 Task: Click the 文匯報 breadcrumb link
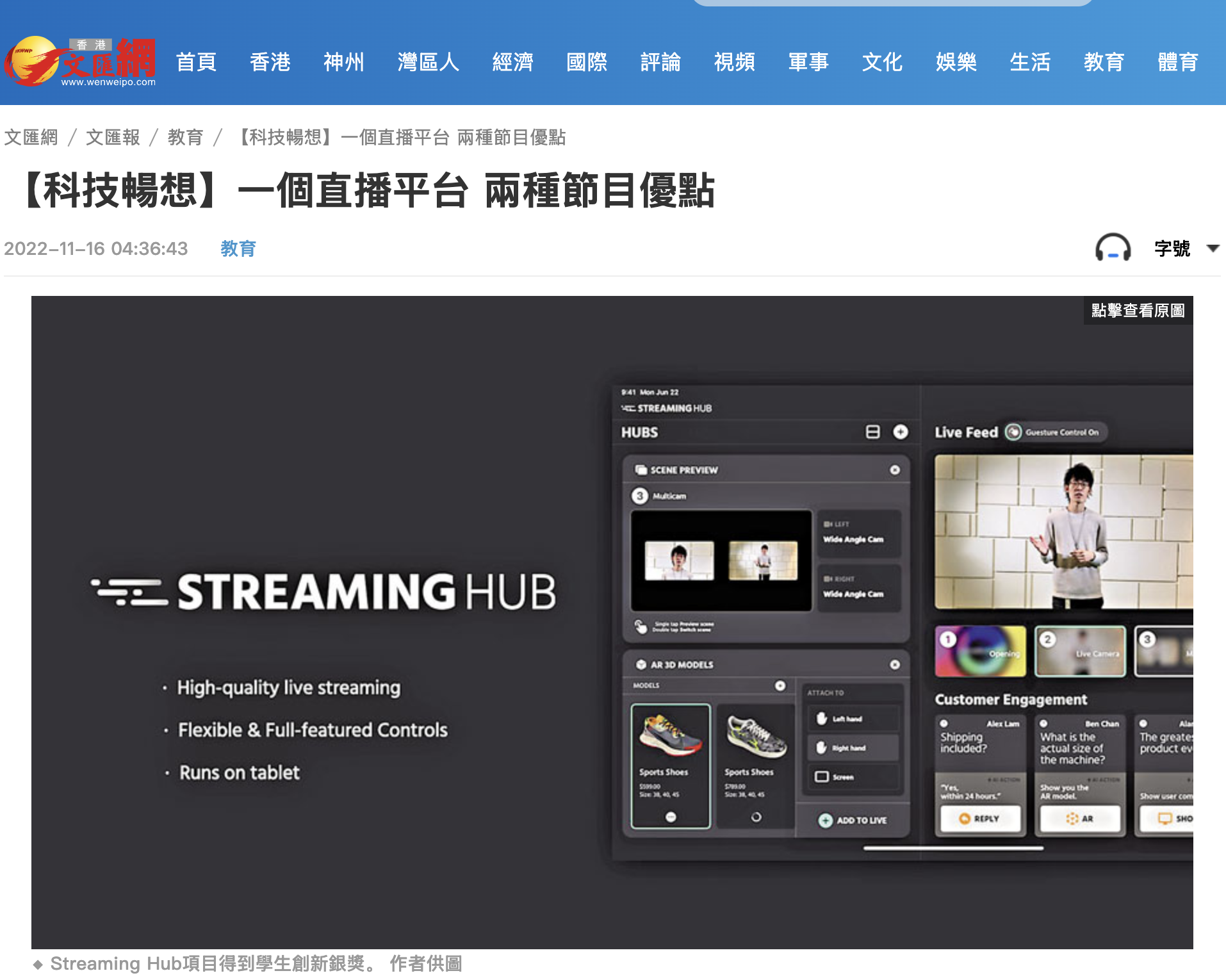coord(113,137)
